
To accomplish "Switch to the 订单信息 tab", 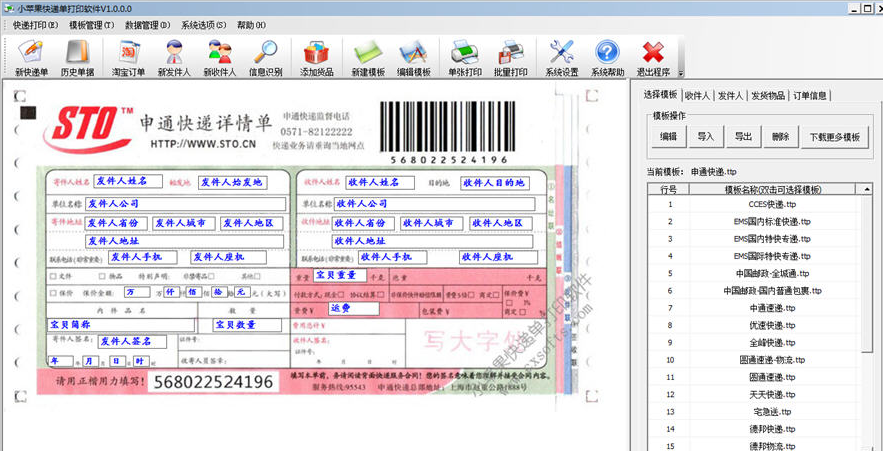I will point(809,96).
